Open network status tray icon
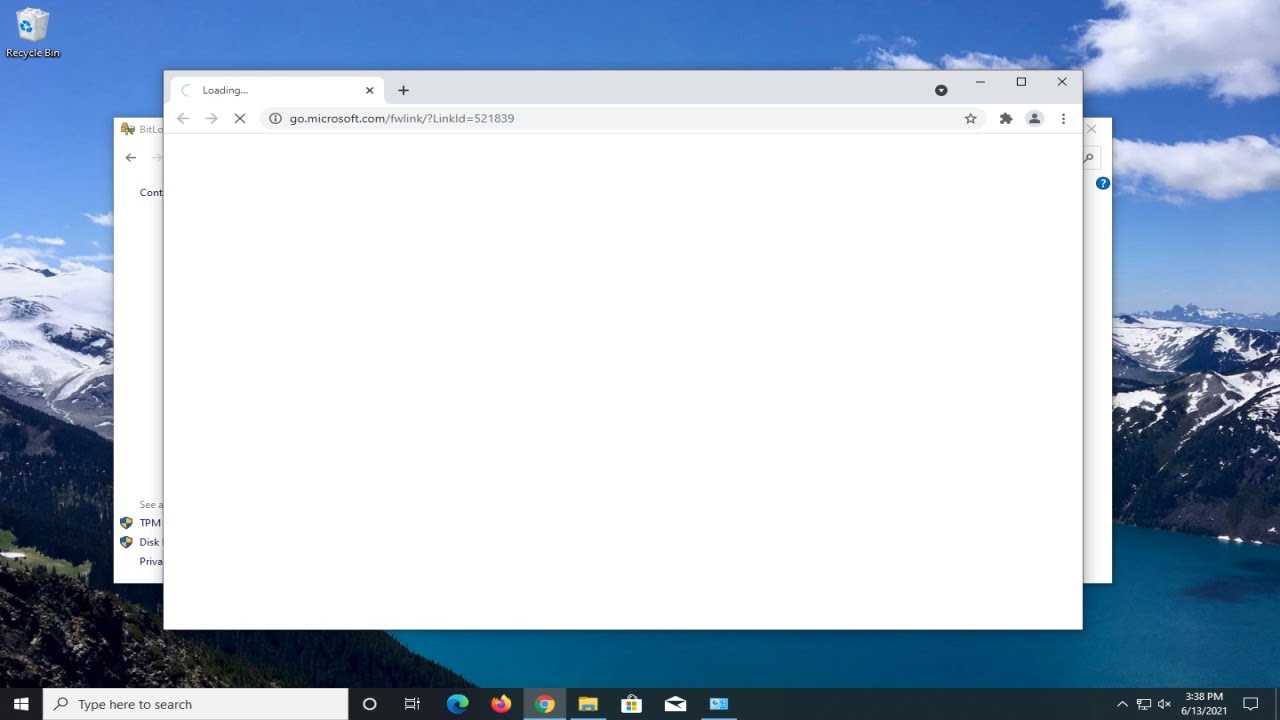Viewport: 1280px width, 720px height. pos(1144,704)
